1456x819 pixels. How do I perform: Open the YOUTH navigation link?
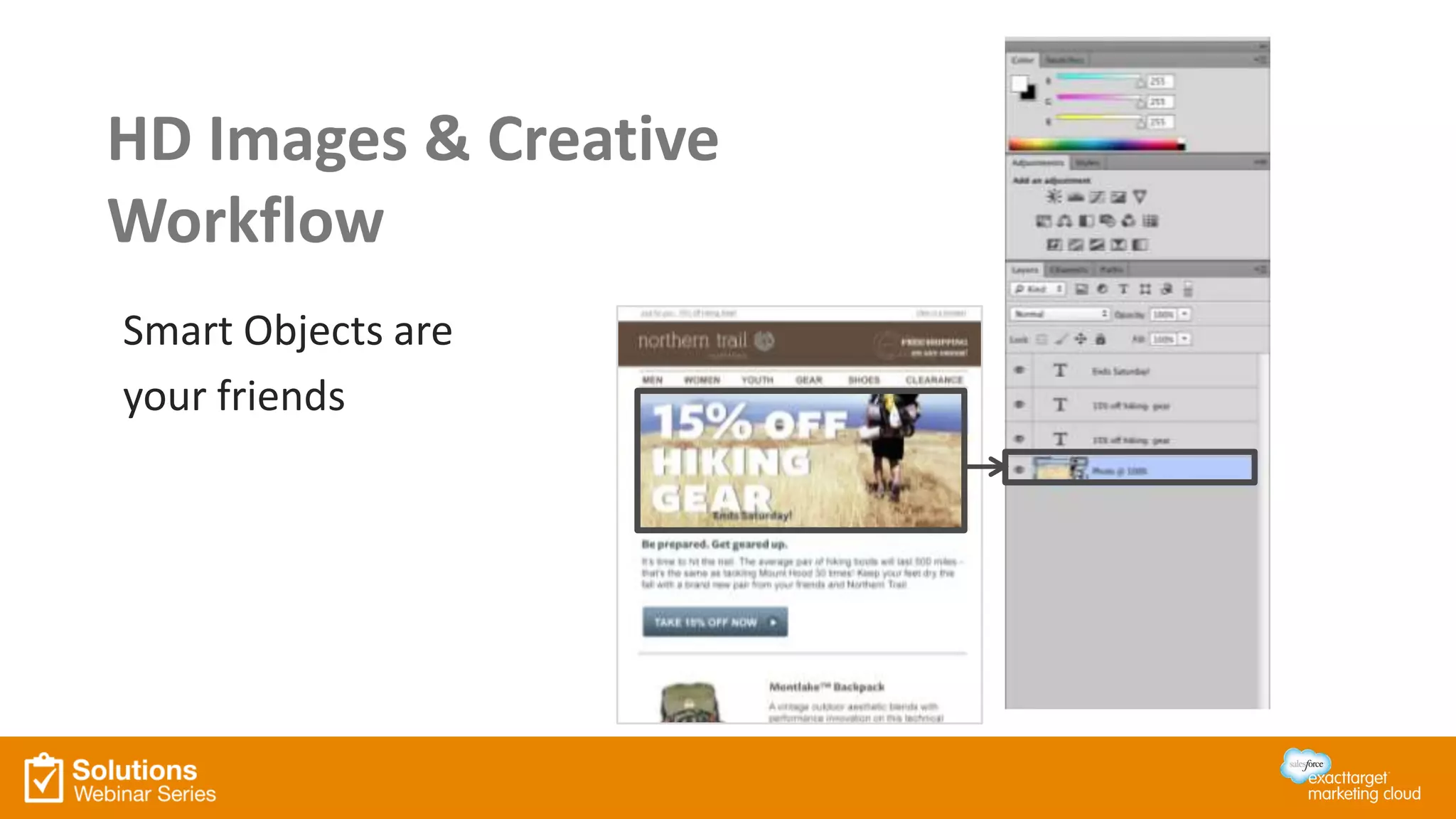coord(757,380)
